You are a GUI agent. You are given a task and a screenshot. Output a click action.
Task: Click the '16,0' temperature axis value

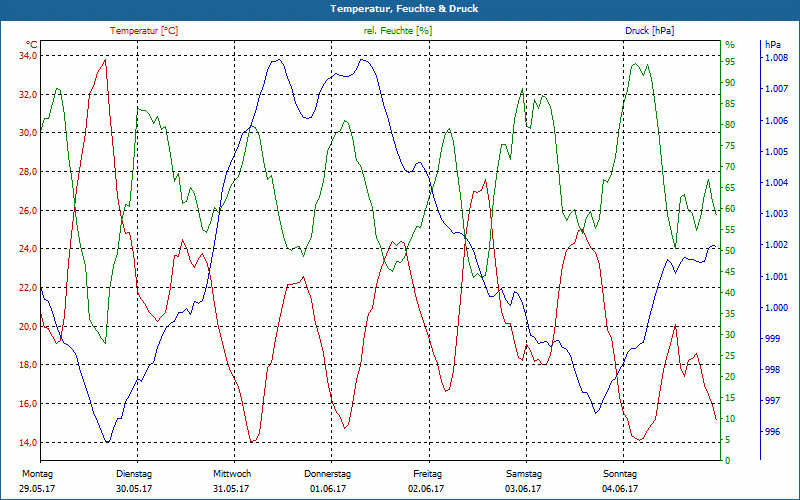28,404
